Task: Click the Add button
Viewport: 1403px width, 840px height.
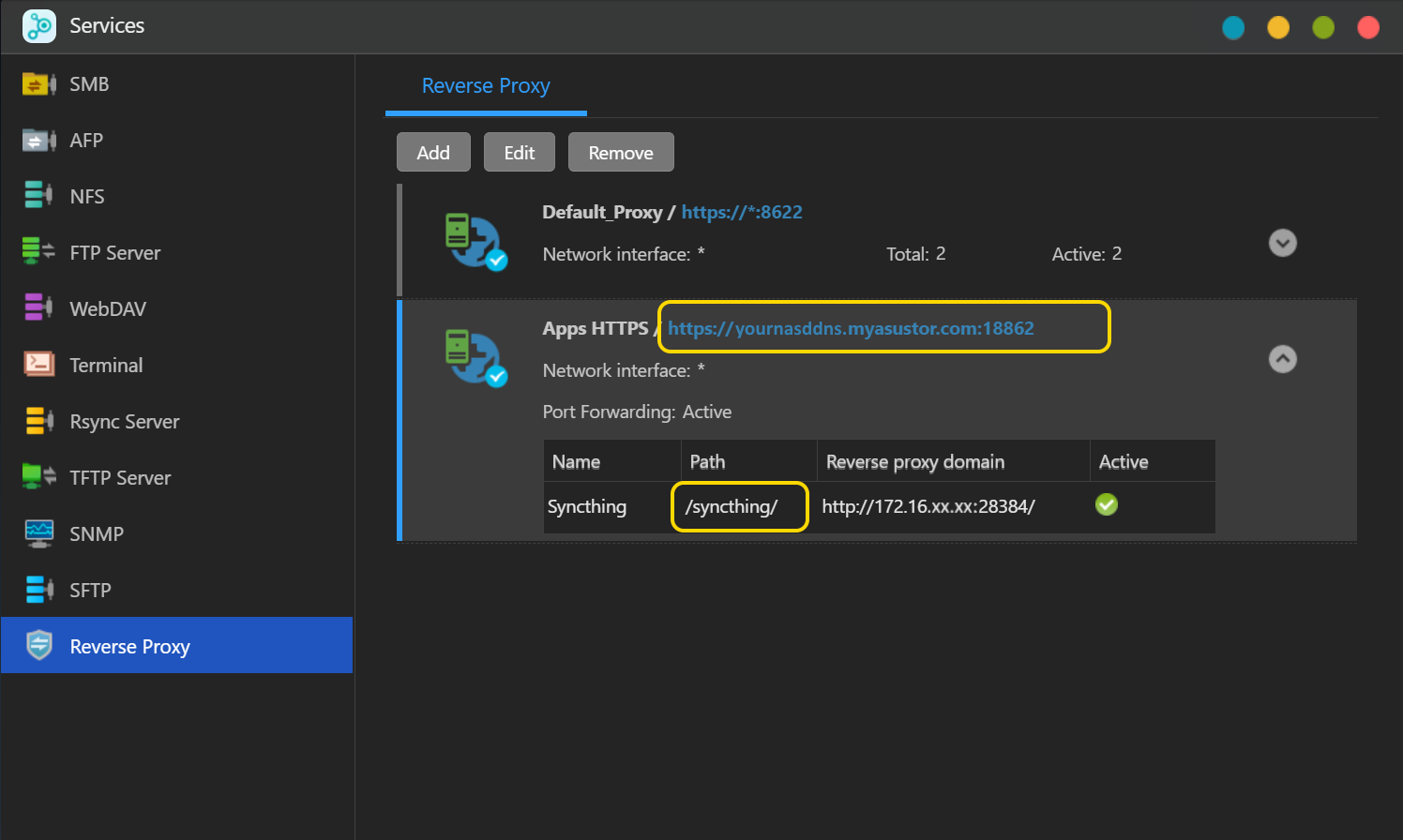Action: (433, 152)
